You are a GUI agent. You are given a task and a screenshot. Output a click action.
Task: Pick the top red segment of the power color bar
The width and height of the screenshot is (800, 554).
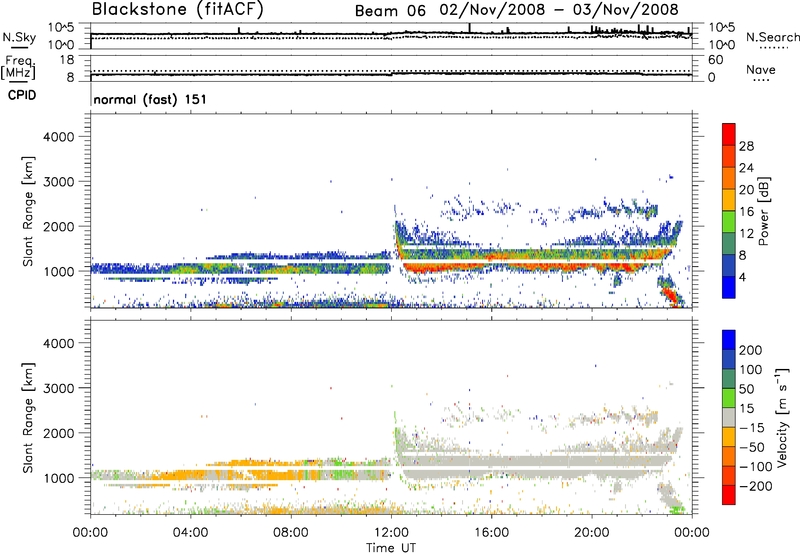coord(729,134)
